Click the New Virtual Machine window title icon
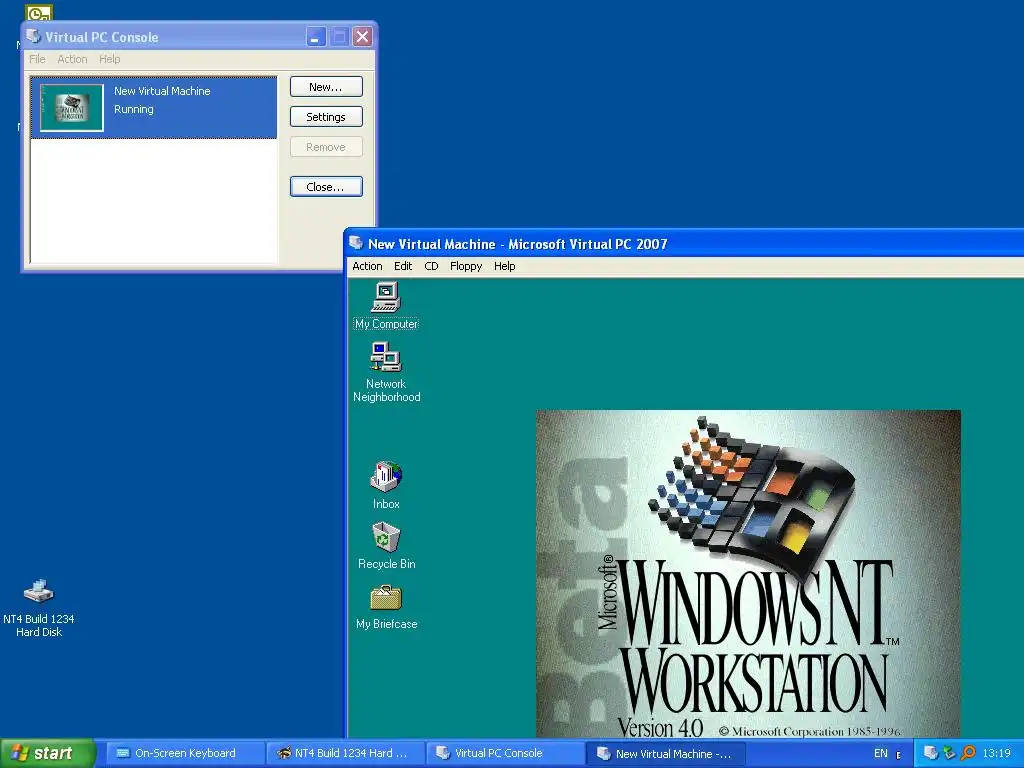The image size is (1024, 768). click(356, 243)
